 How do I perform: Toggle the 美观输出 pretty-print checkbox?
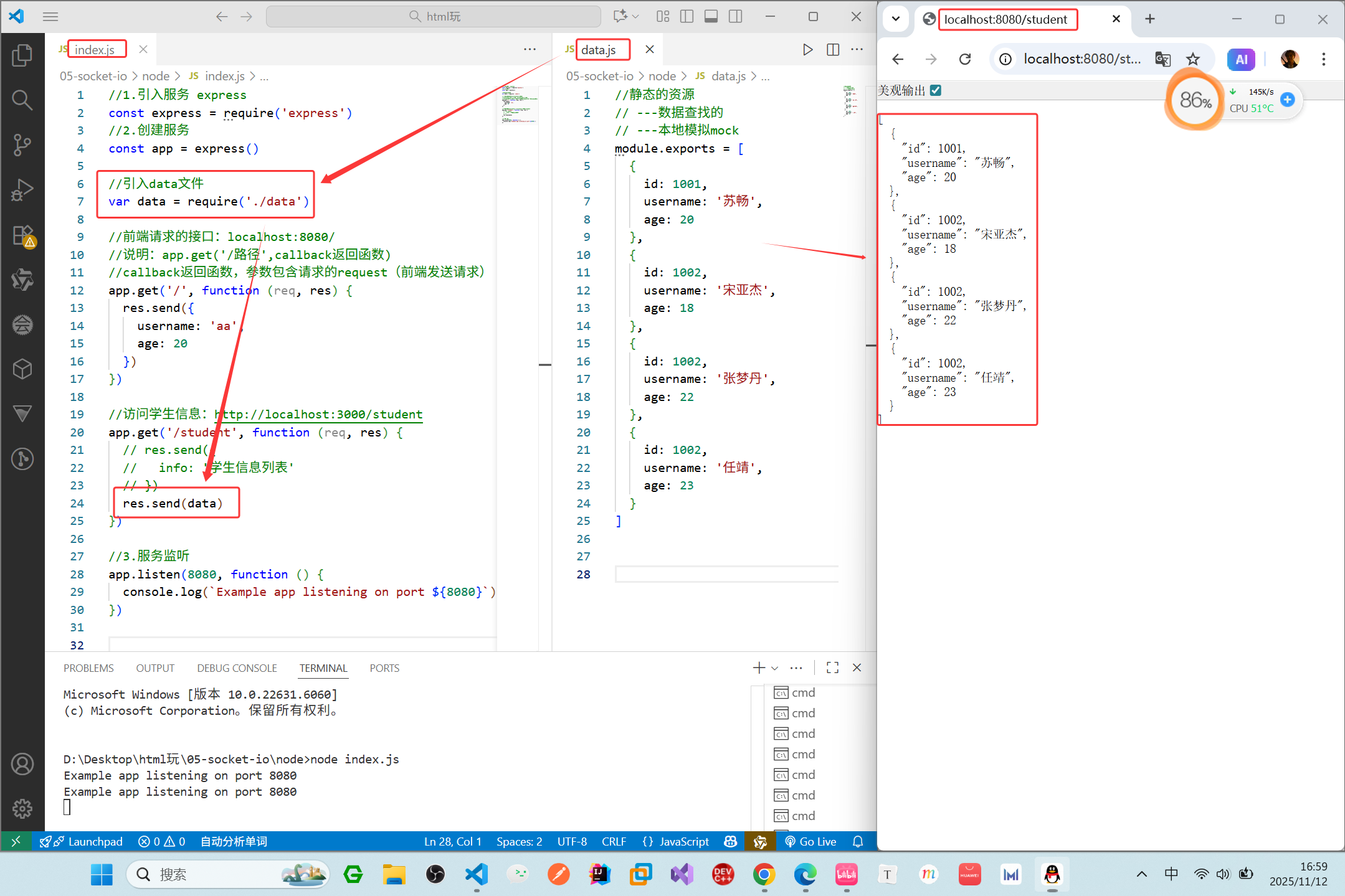pos(936,90)
